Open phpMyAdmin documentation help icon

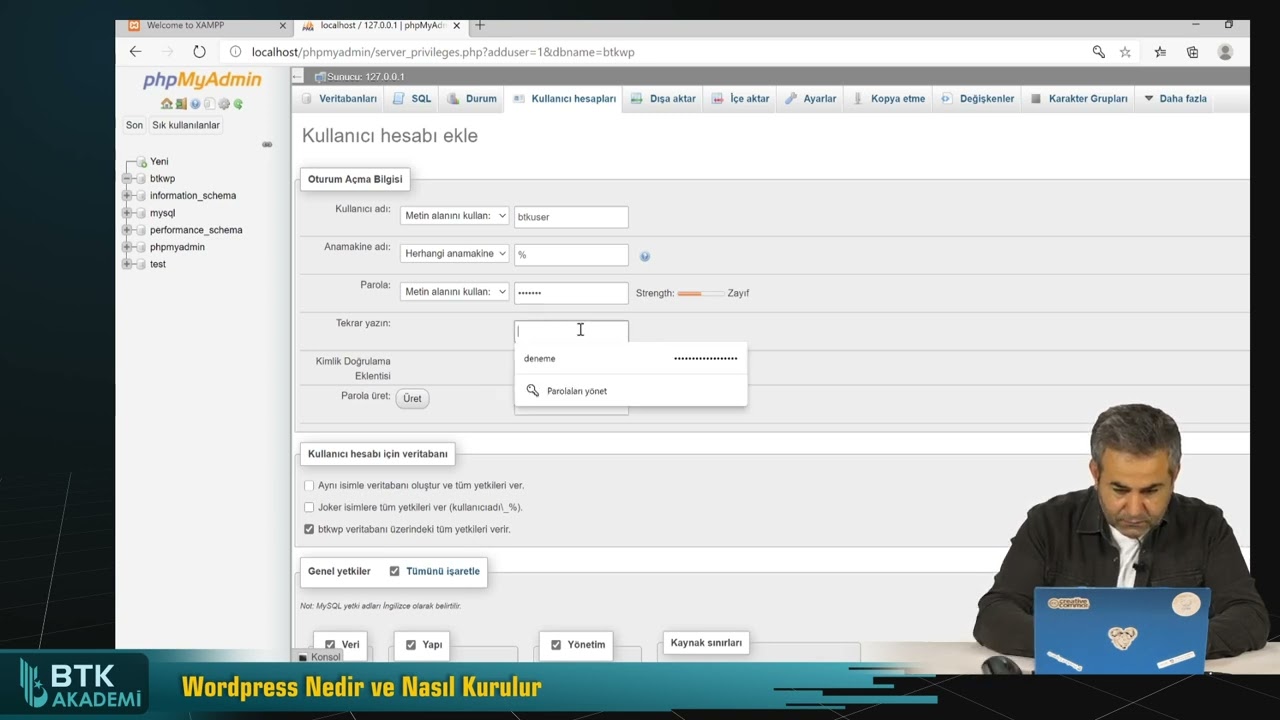(x=195, y=104)
